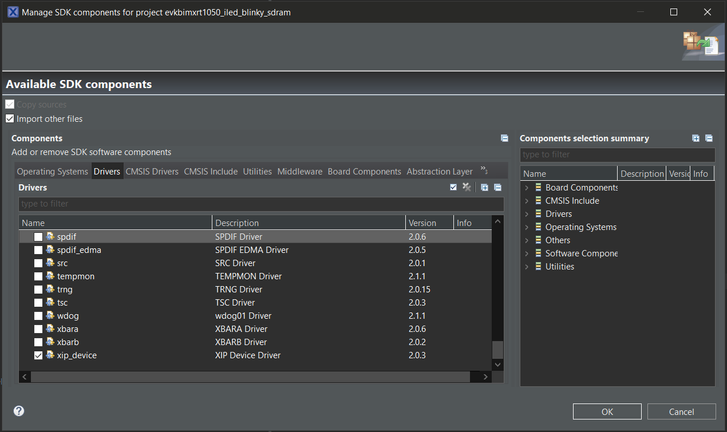
Task: Open the help question mark icon
Action: coord(19,411)
